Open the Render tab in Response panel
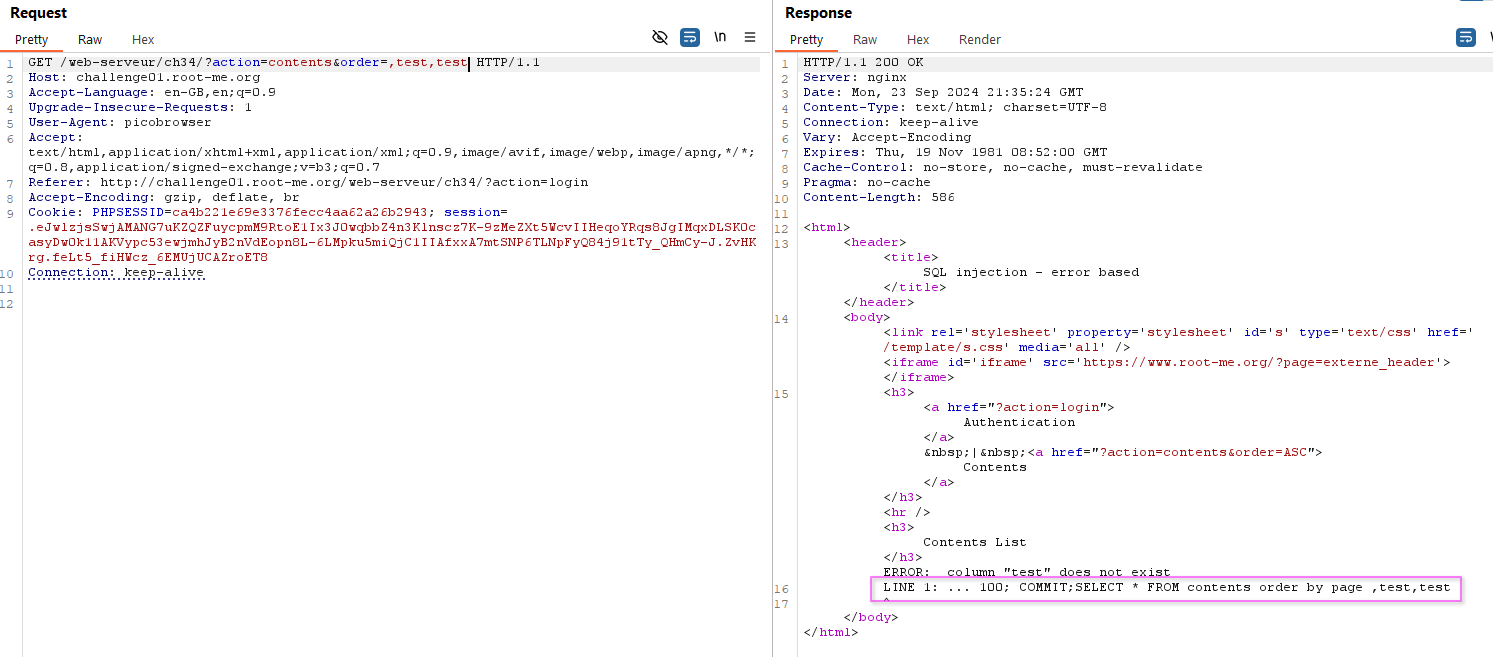 click(x=980, y=40)
